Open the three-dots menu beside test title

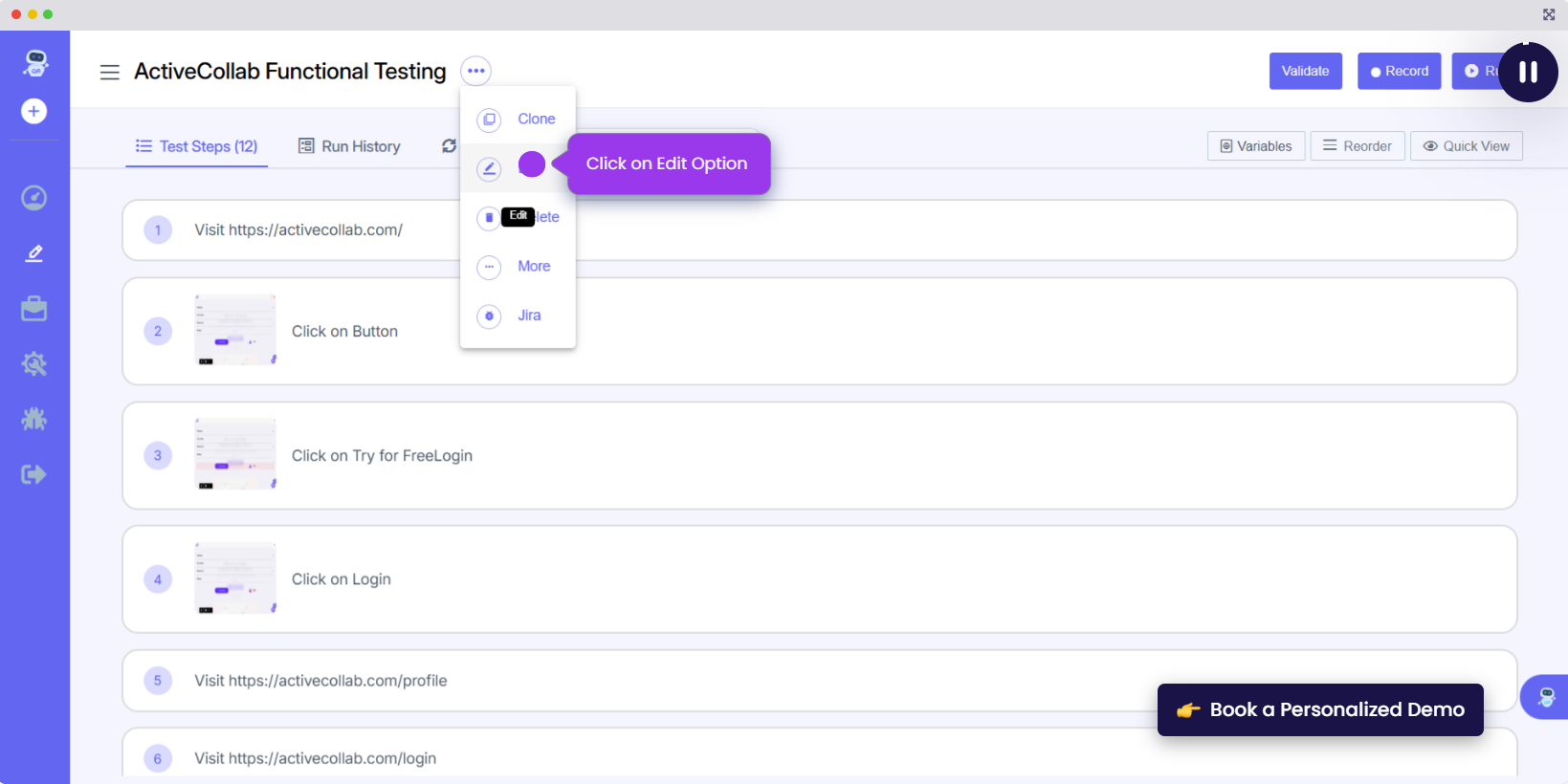(475, 71)
